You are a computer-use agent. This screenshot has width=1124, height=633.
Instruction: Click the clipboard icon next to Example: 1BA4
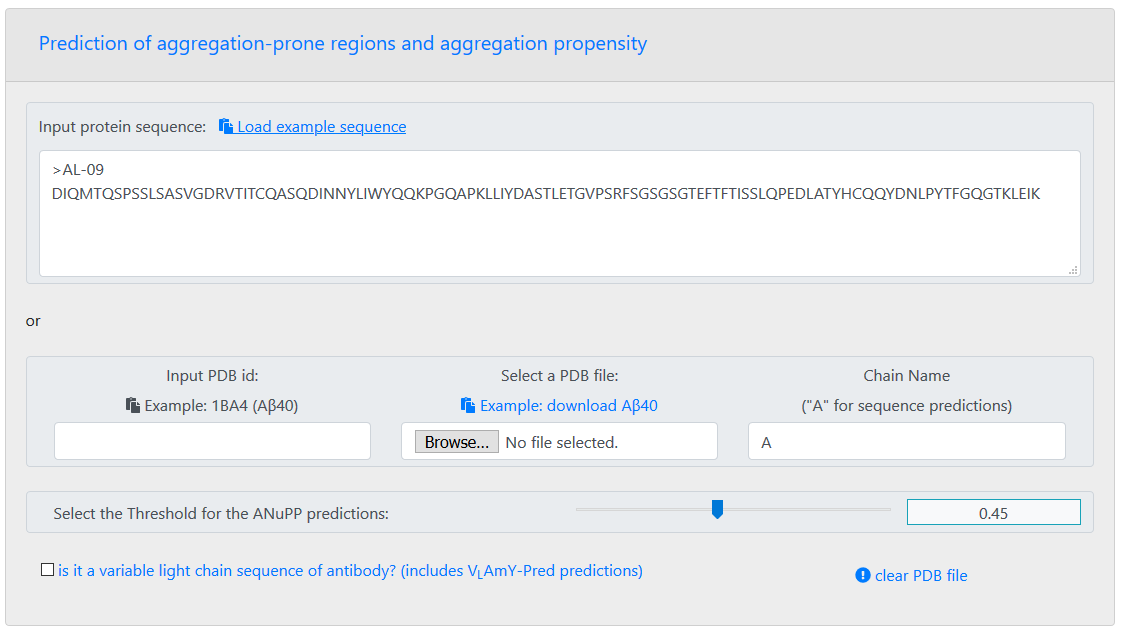click(x=133, y=406)
